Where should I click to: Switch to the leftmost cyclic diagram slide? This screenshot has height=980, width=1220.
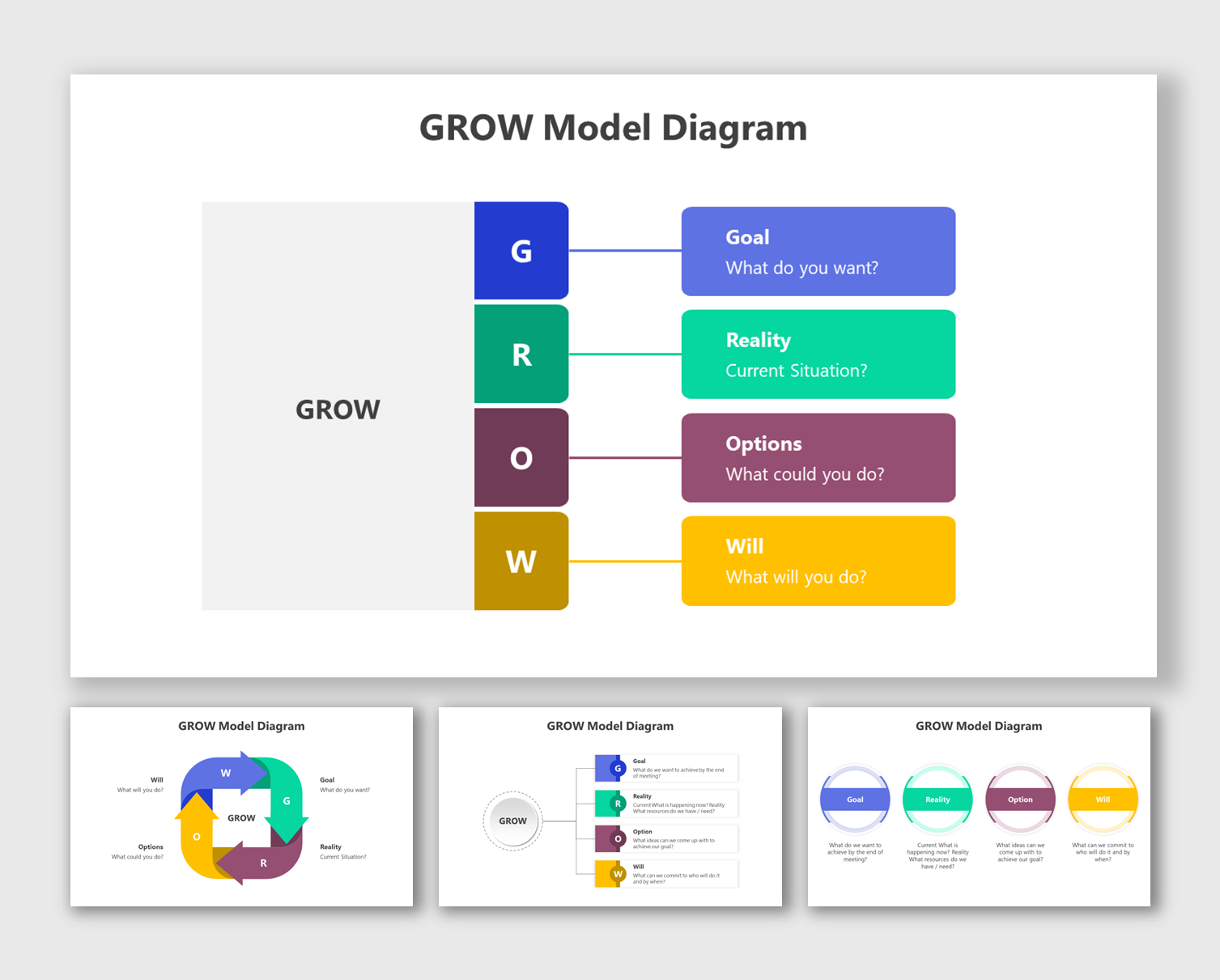pos(241,806)
